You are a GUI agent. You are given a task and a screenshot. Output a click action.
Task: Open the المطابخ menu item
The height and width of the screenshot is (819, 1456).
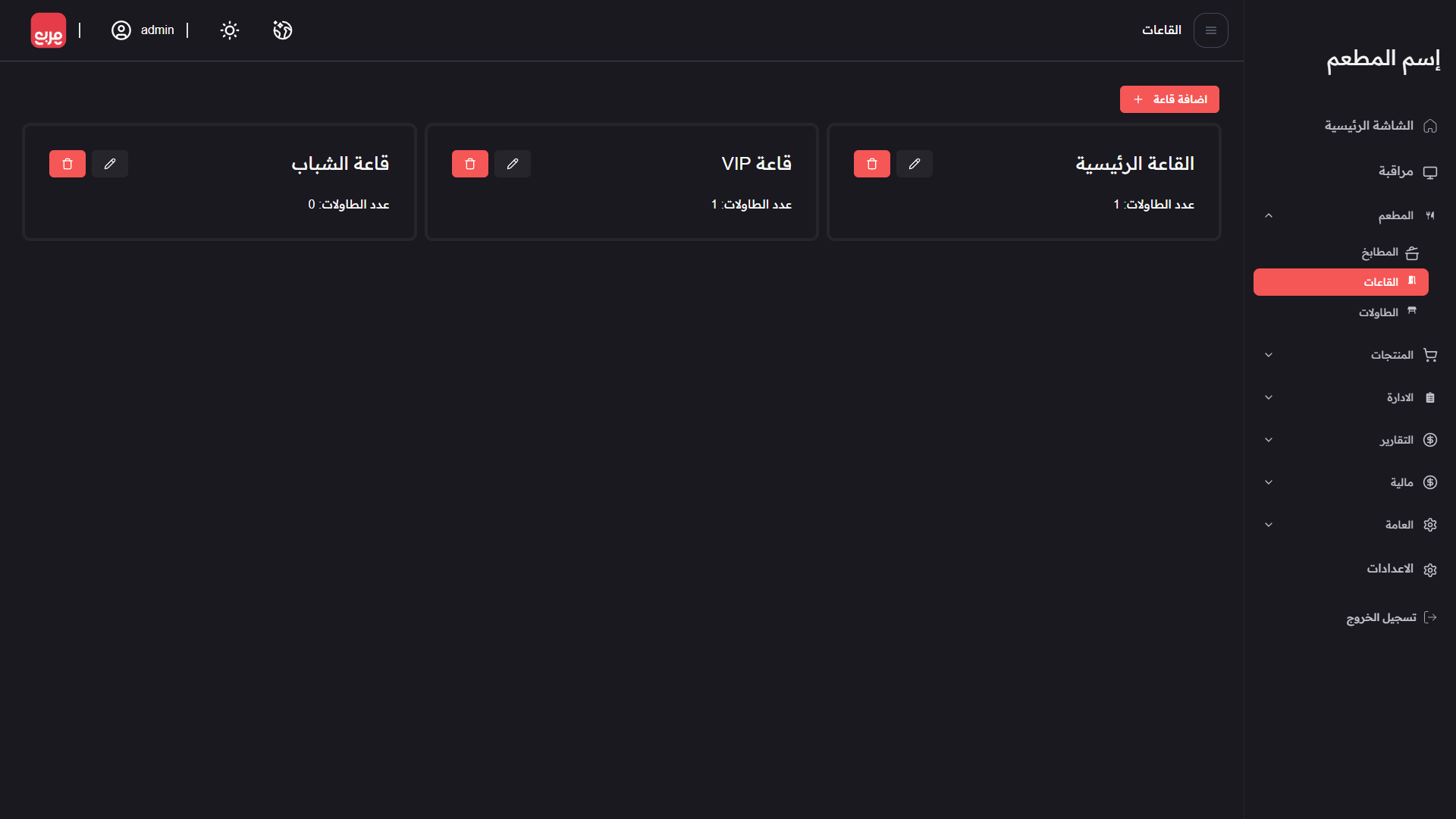click(x=1379, y=253)
